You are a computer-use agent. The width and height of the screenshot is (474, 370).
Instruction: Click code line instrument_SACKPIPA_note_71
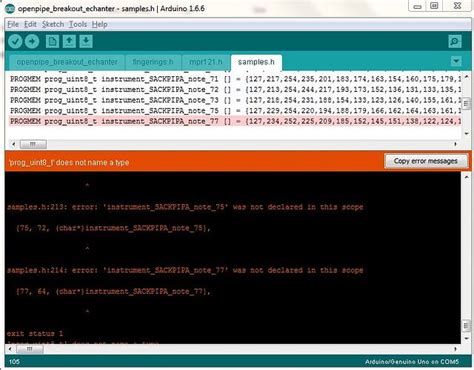[236, 79]
